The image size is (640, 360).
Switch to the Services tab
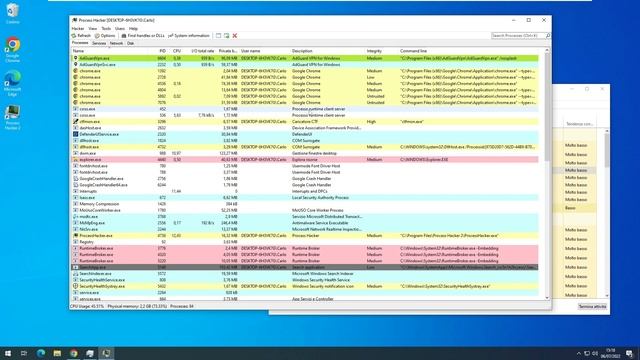point(99,43)
